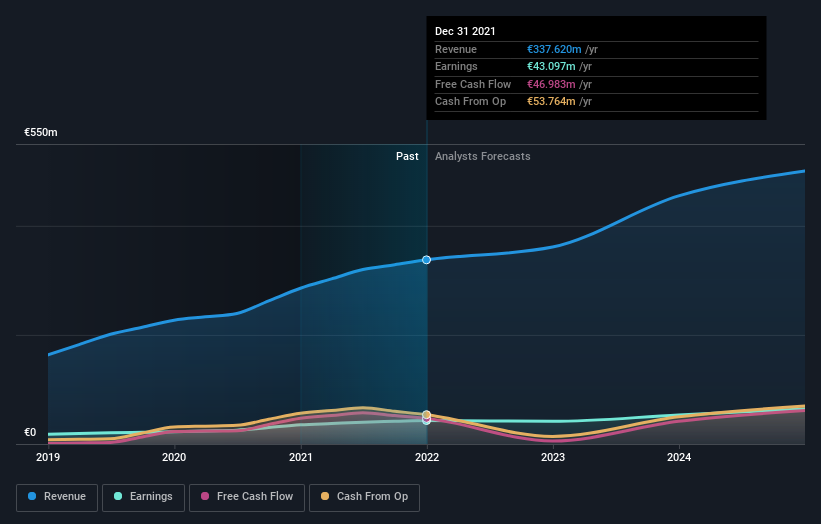Screen dimensions: 821x524
Task: Click the Earnings row label in tooltip
Action: point(456,66)
